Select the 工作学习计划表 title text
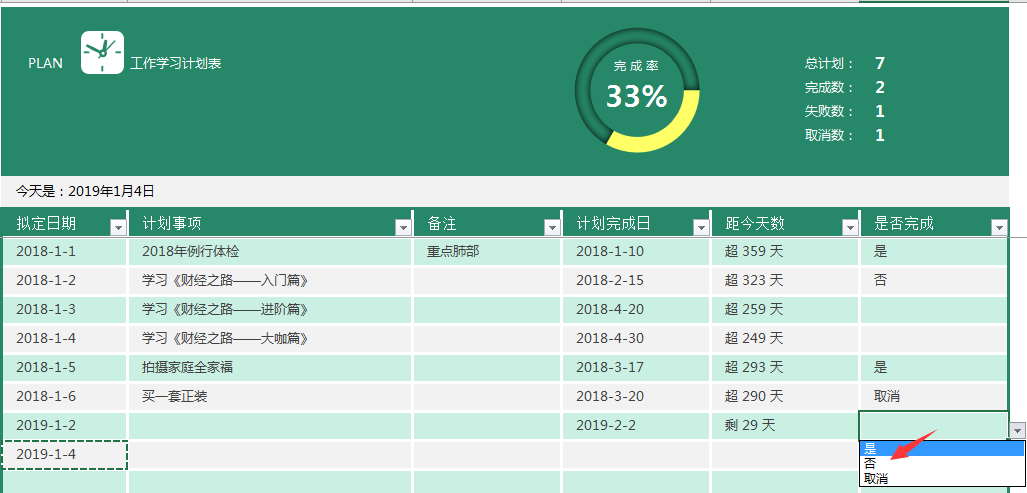This screenshot has height=493, width=1027. point(176,64)
